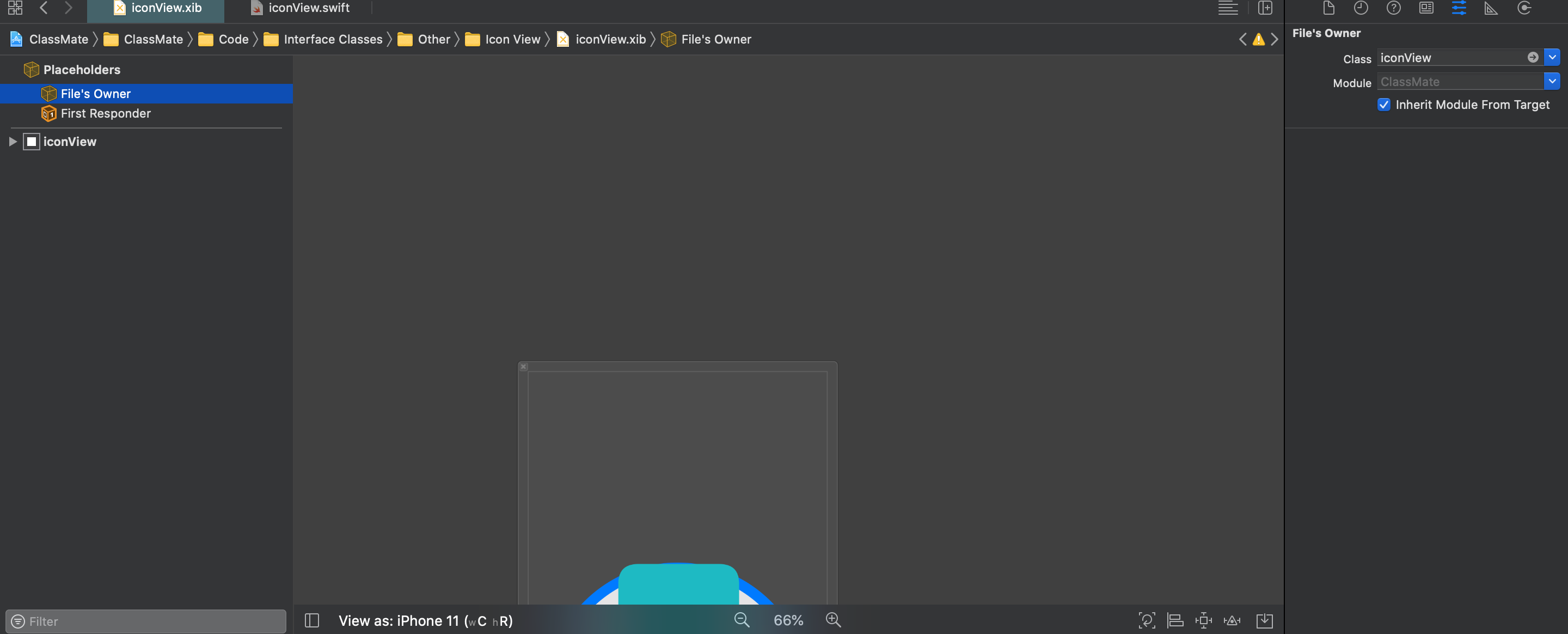Uncheck Inherit Module From Target
This screenshot has height=634, width=1568.
pyautogui.click(x=1383, y=105)
